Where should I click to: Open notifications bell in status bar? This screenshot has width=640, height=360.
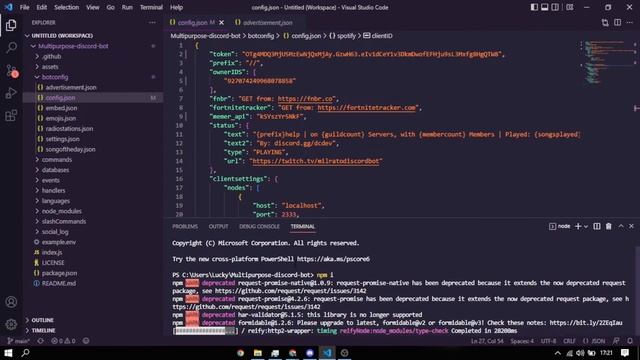click(630, 341)
